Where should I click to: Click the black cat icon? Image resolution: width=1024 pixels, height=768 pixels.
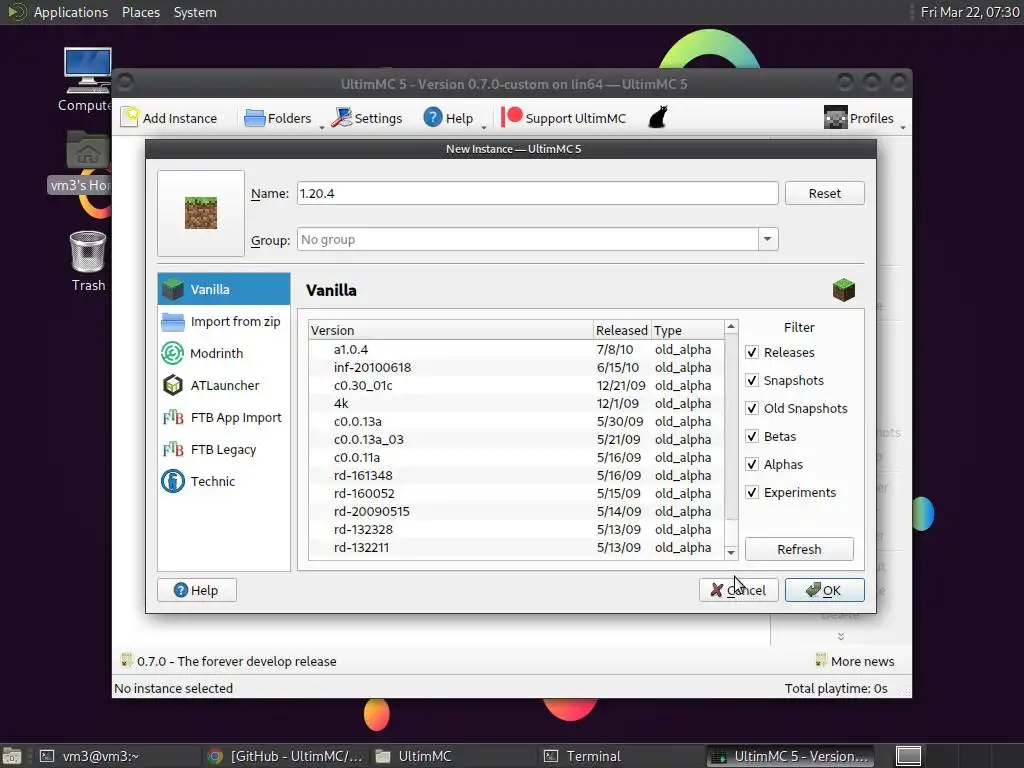click(x=658, y=118)
